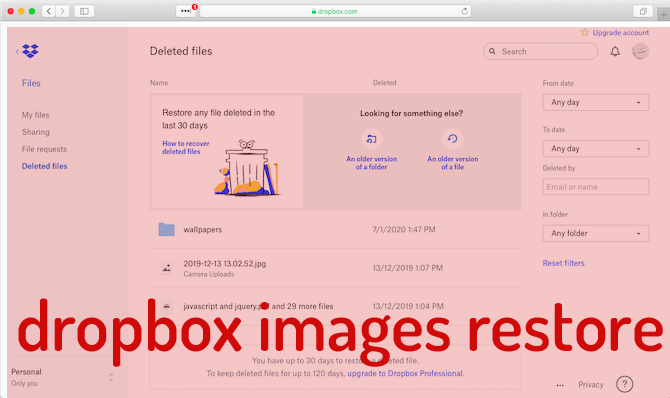Select Deleted files in sidebar
This screenshot has height=398, width=670.
coord(44,166)
